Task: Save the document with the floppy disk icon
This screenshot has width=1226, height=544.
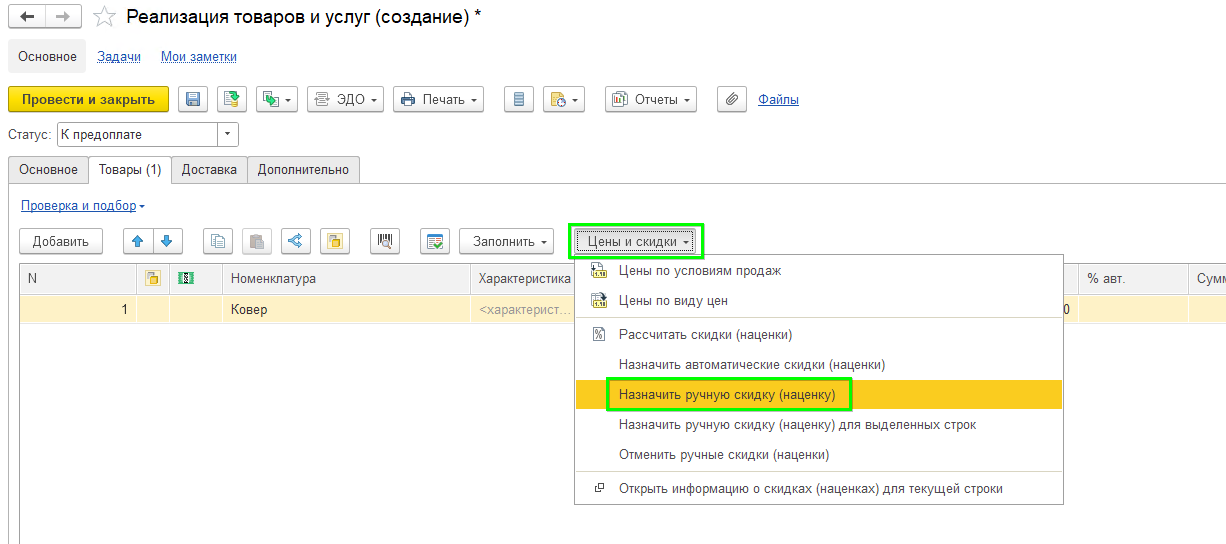Action: [193, 99]
